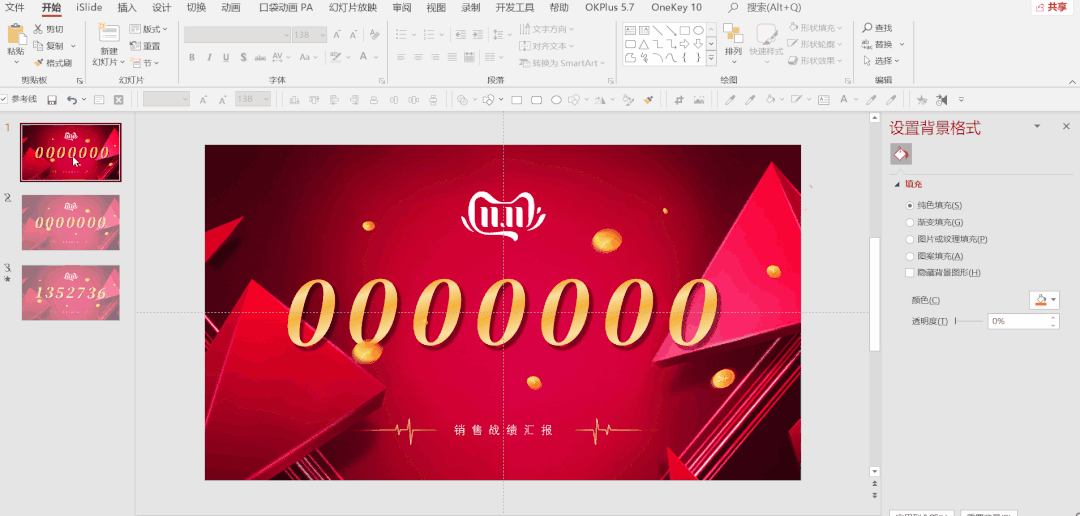Open font name combo box in ribbon

(238, 34)
